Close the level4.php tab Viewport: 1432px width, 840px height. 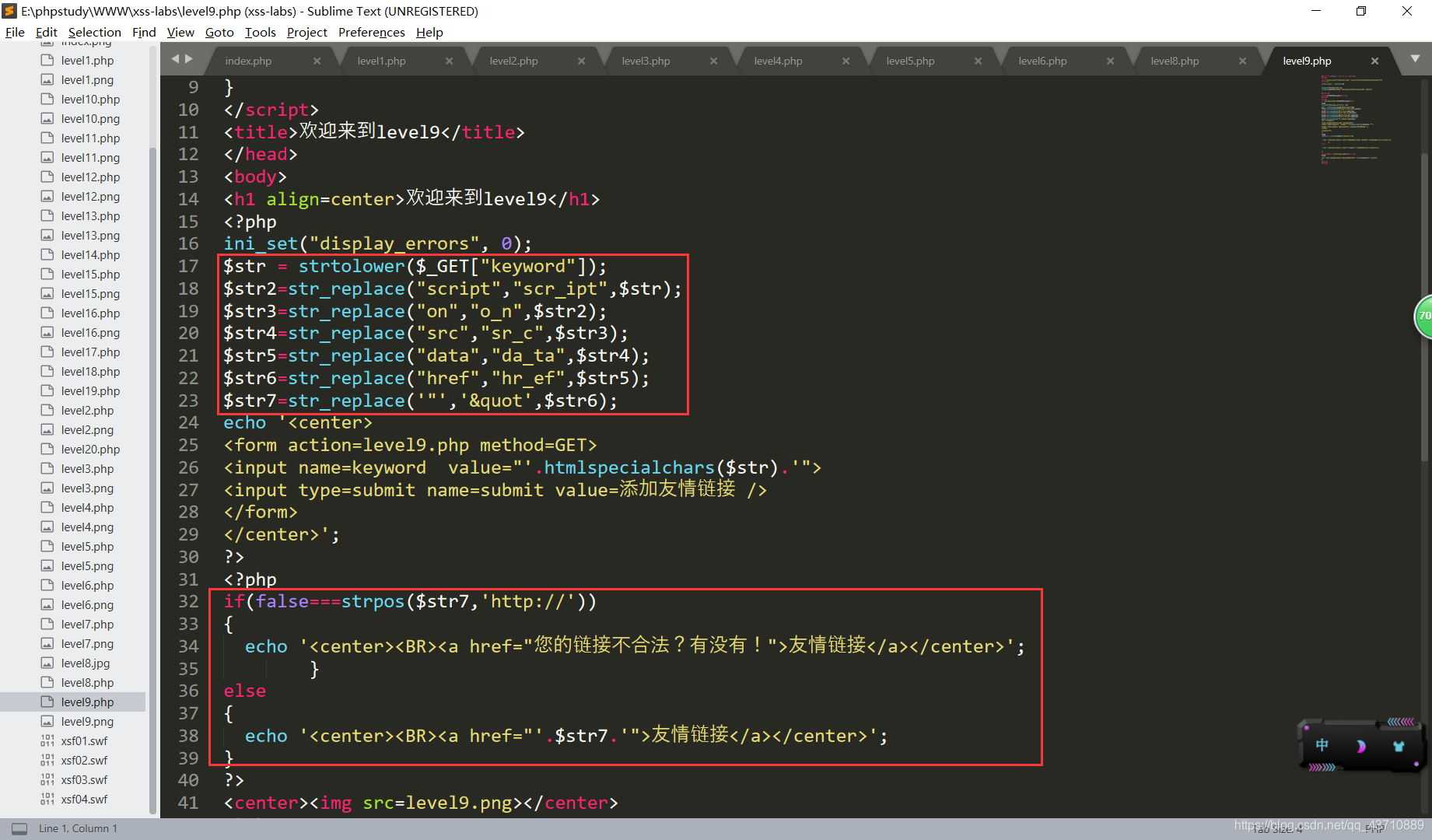(846, 61)
